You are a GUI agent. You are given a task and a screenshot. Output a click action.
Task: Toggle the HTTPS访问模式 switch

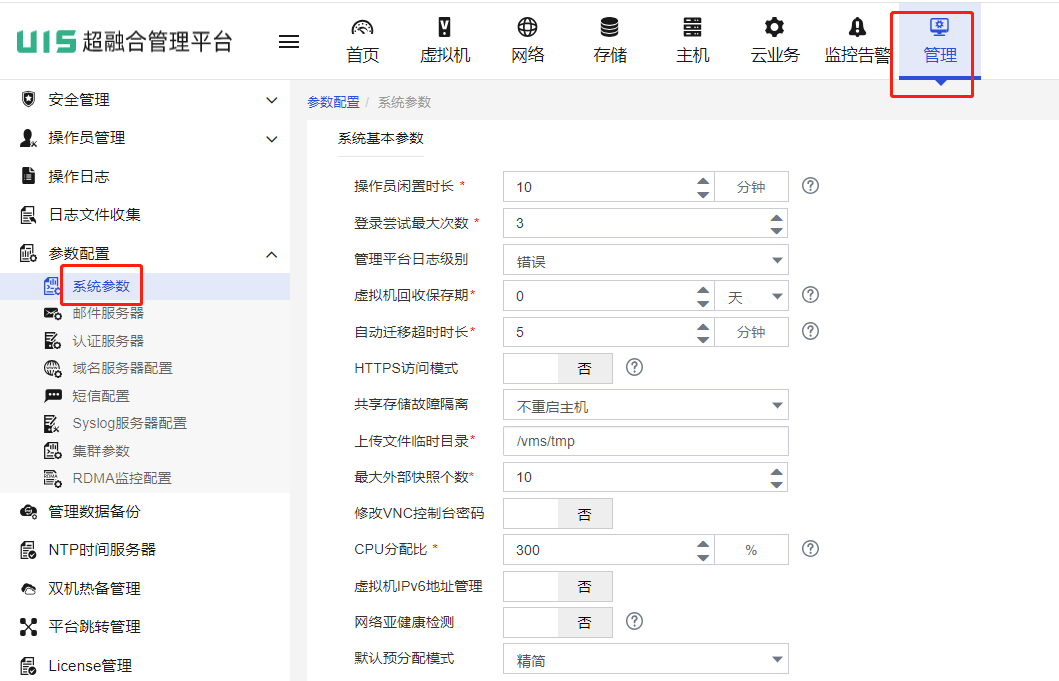557,369
